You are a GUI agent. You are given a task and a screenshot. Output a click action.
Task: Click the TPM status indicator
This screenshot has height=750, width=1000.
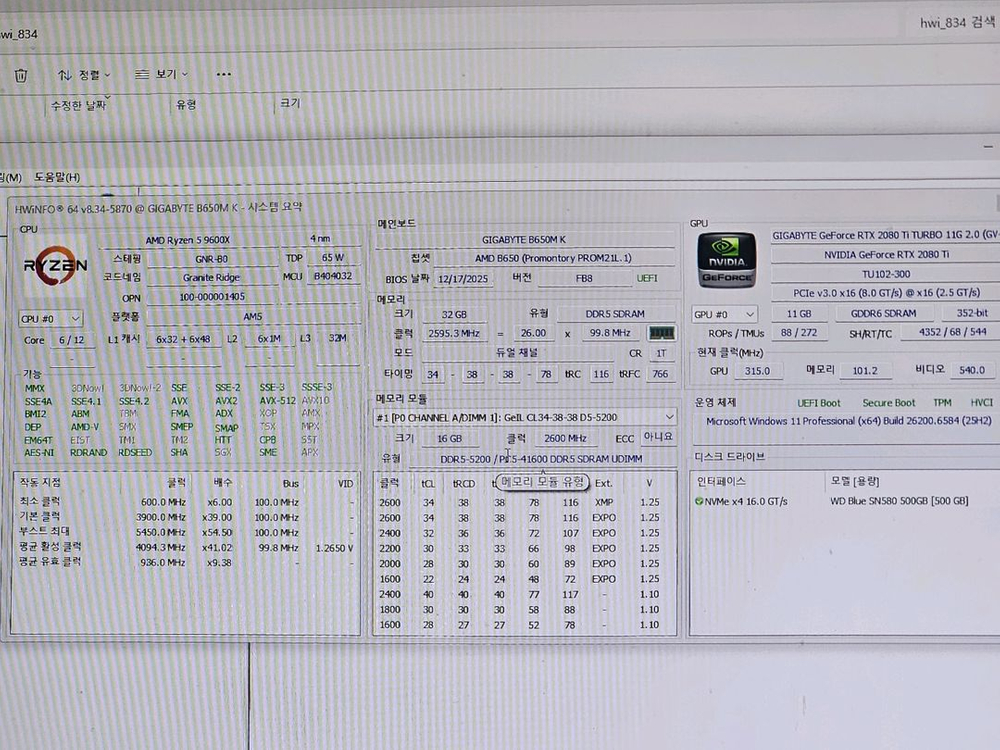[944, 402]
